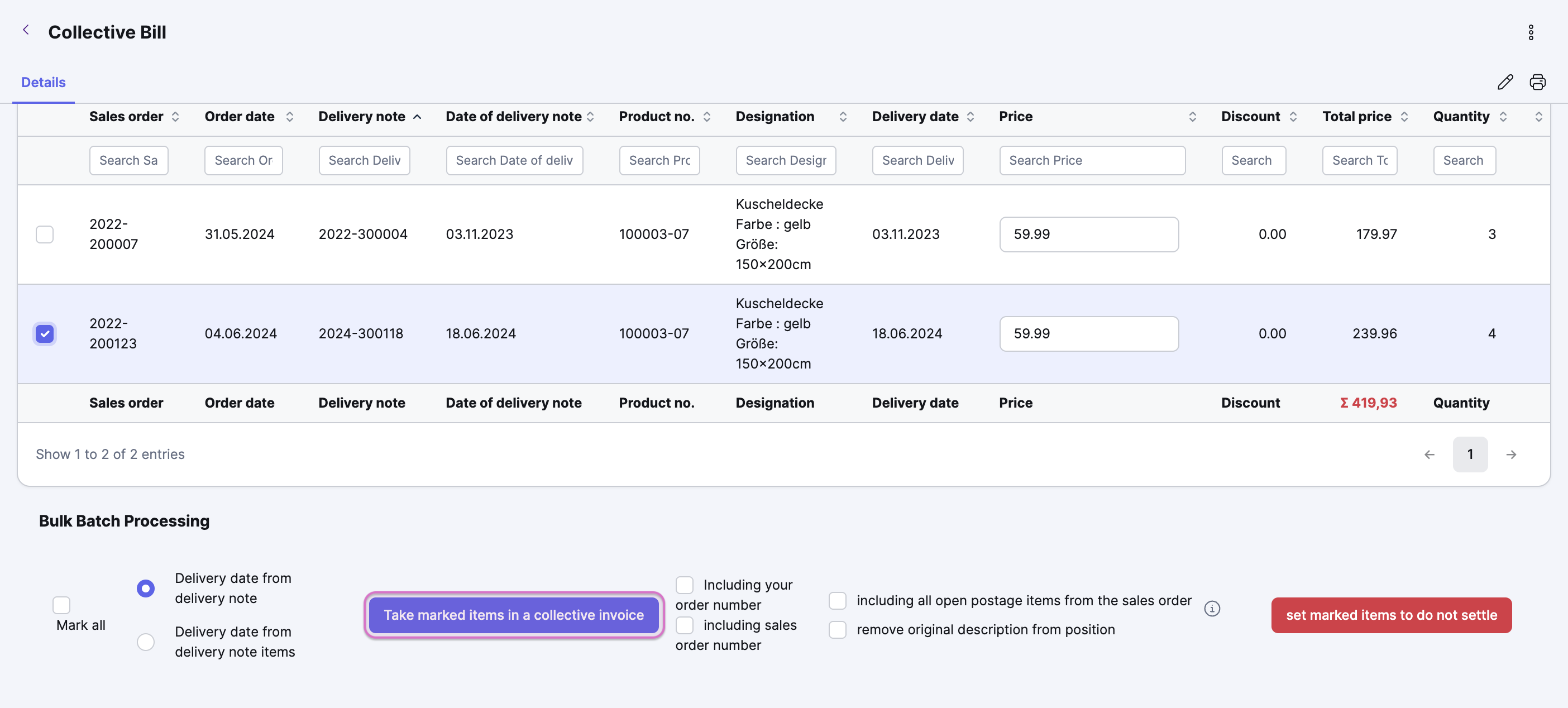The width and height of the screenshot is (1568, 708).
Task: Take marked items in a collective invoice
Action: (x=513, y=615)
